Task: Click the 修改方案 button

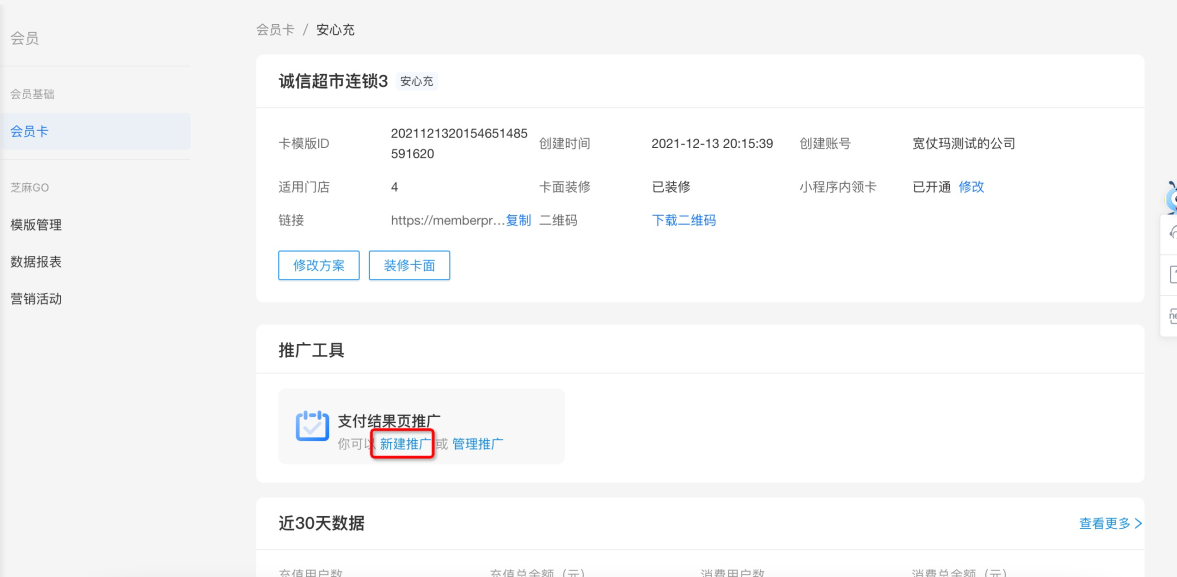Action: (x=319, y=265)
